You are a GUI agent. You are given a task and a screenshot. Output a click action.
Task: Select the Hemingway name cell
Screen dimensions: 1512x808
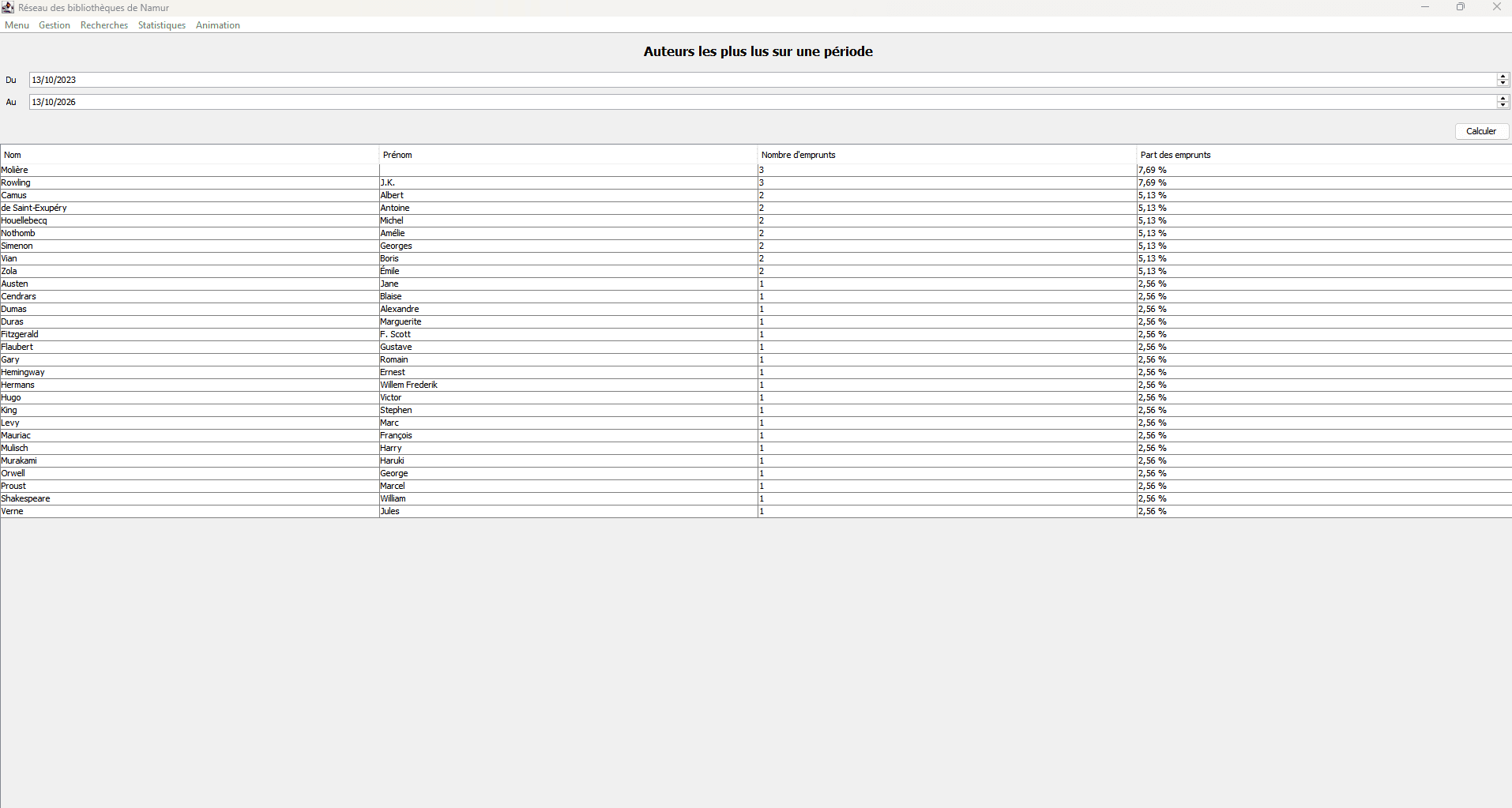pyautogui.click(x=190, y=372)
